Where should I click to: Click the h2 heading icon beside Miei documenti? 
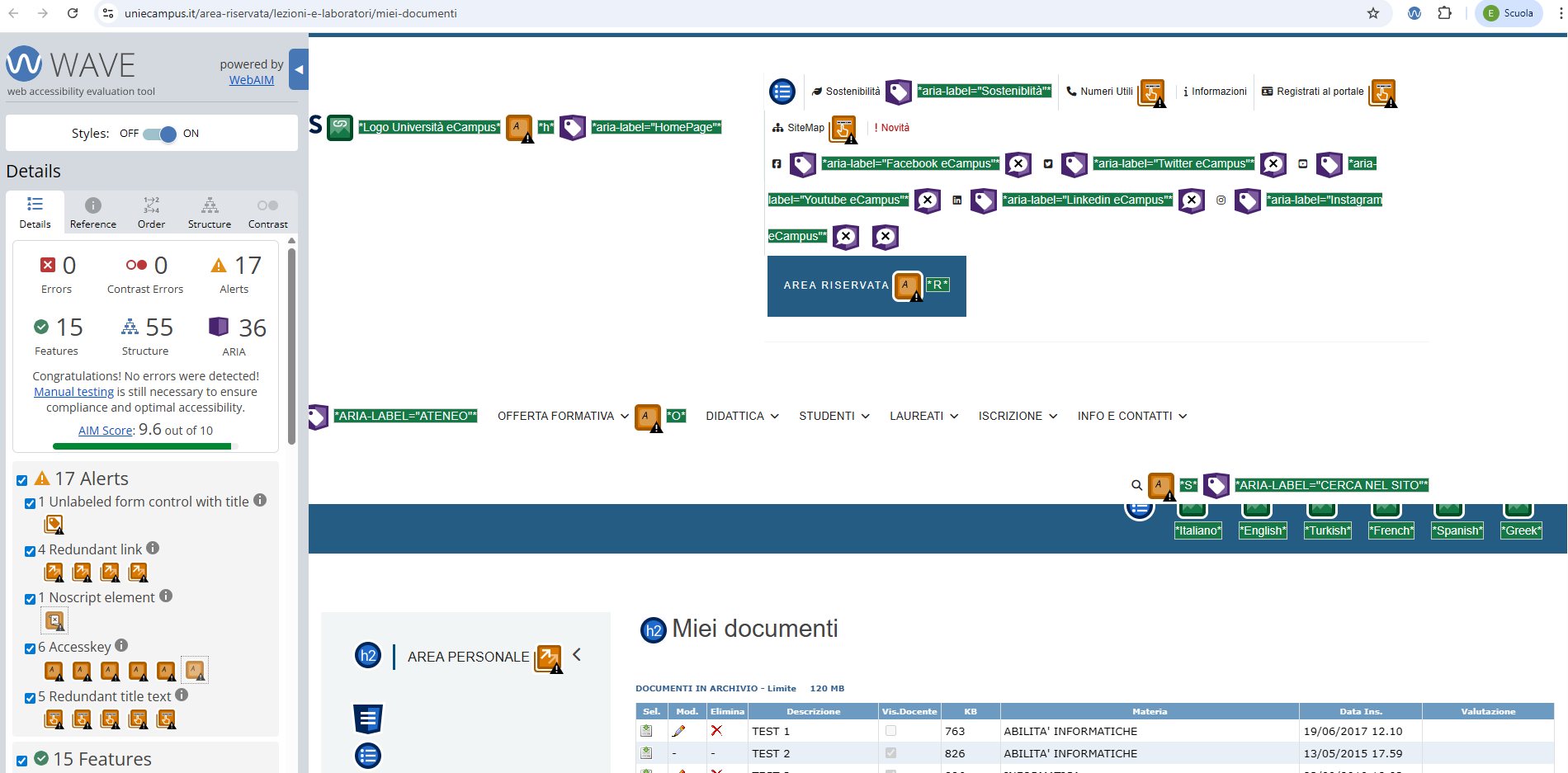coord(654,630)
